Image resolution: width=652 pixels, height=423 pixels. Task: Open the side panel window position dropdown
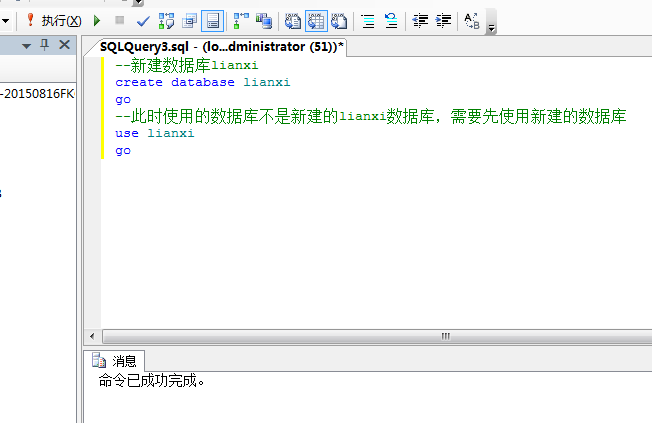click(x=27, y=46)
